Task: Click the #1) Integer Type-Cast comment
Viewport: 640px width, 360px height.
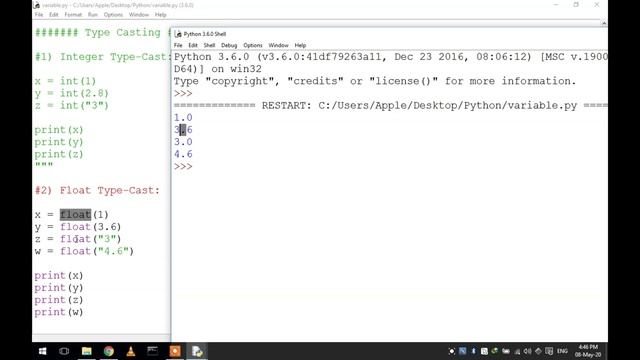Action: (102, 57)
